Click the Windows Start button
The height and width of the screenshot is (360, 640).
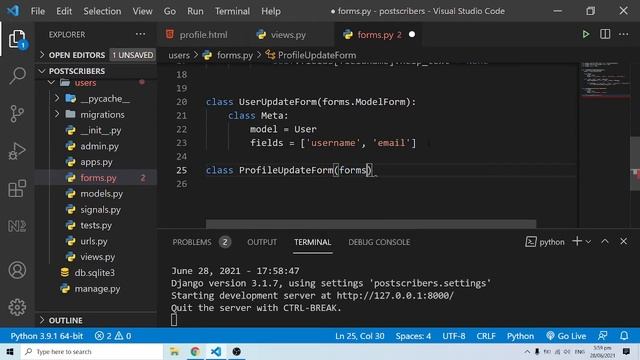click(x=10, y=351)
